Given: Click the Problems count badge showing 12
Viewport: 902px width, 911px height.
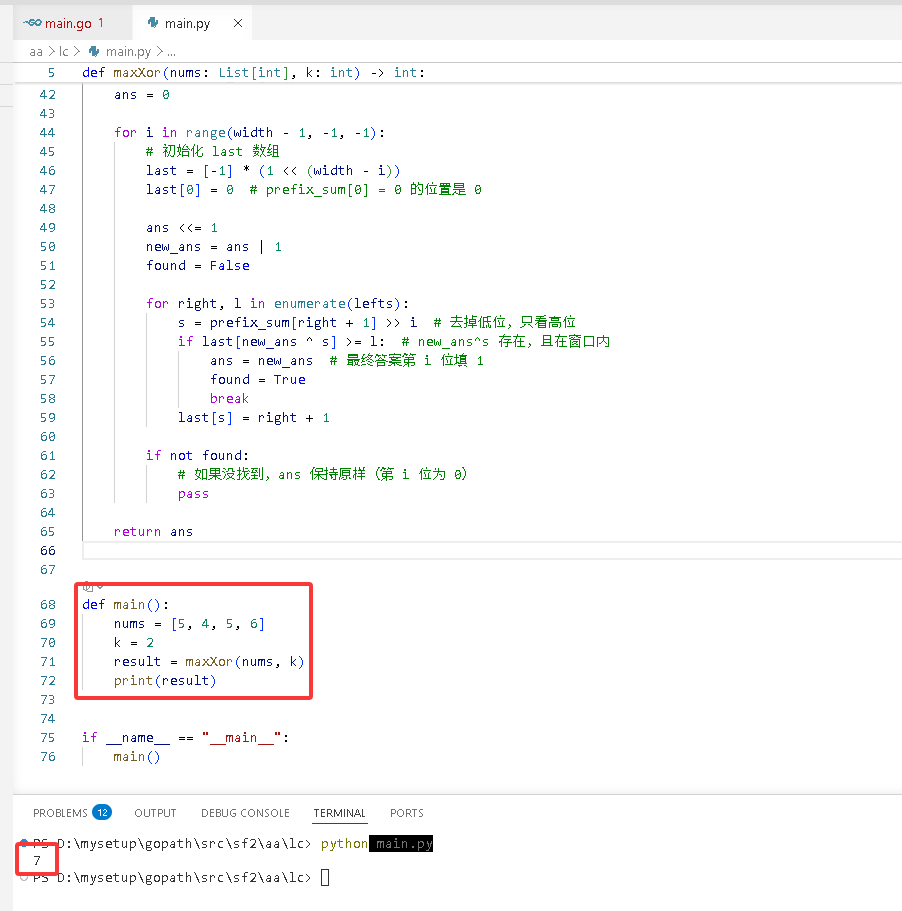Looking at the screenshot, I should click(102, 812).
